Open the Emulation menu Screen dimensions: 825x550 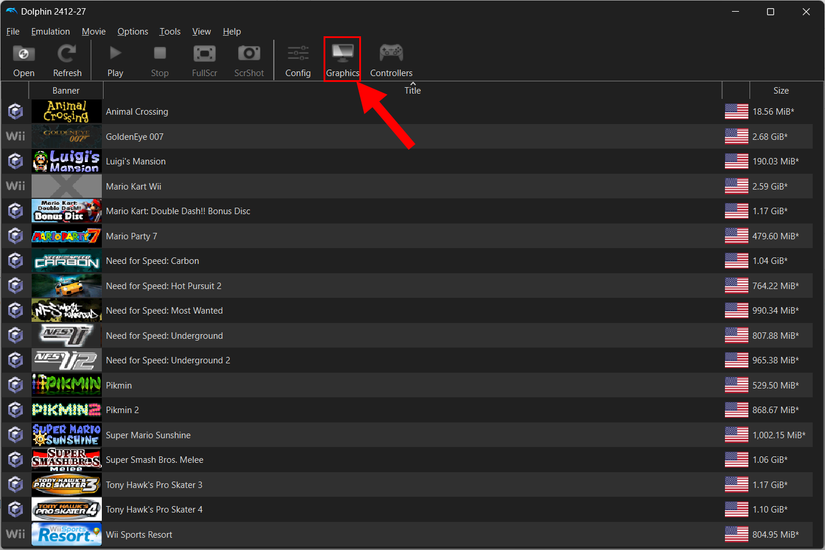pyautogui.click(x=50, y=32)
